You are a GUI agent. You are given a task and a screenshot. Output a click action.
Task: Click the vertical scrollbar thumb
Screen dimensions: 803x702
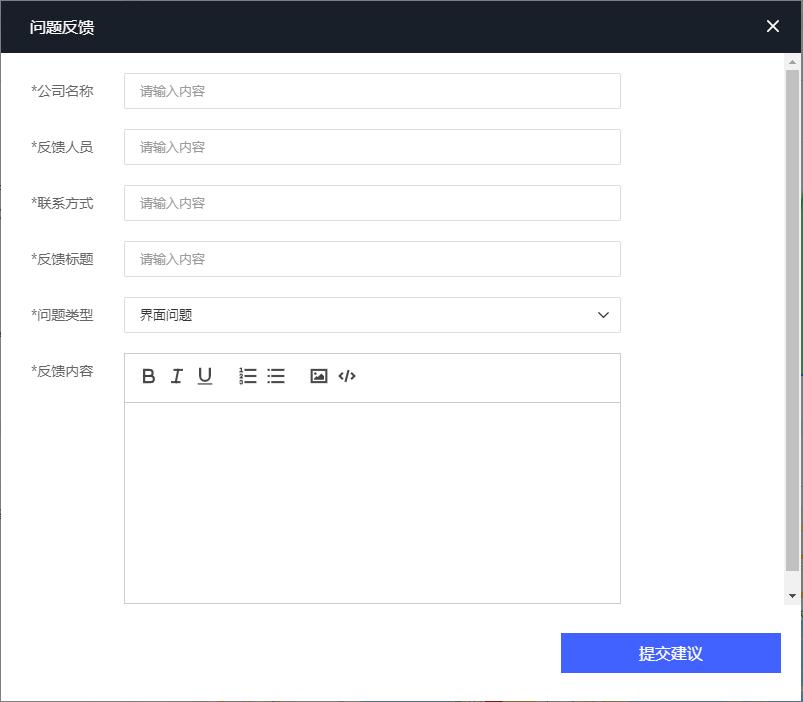point(793,320)
